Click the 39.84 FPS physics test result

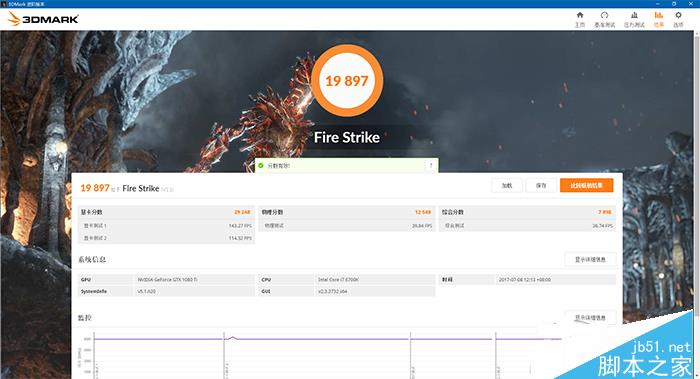(x=422, y=226)
